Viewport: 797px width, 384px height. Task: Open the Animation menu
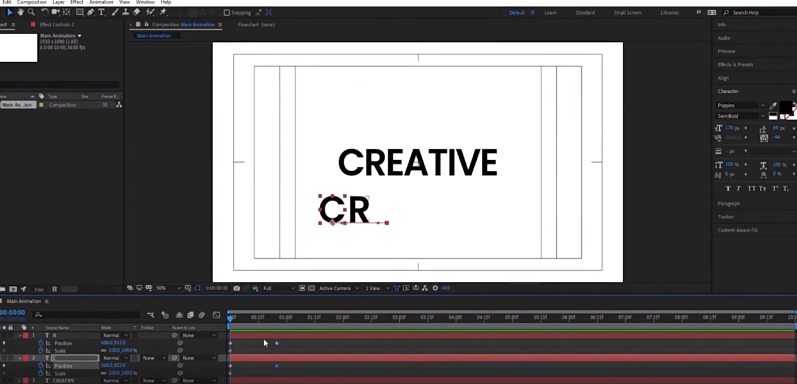101,3
